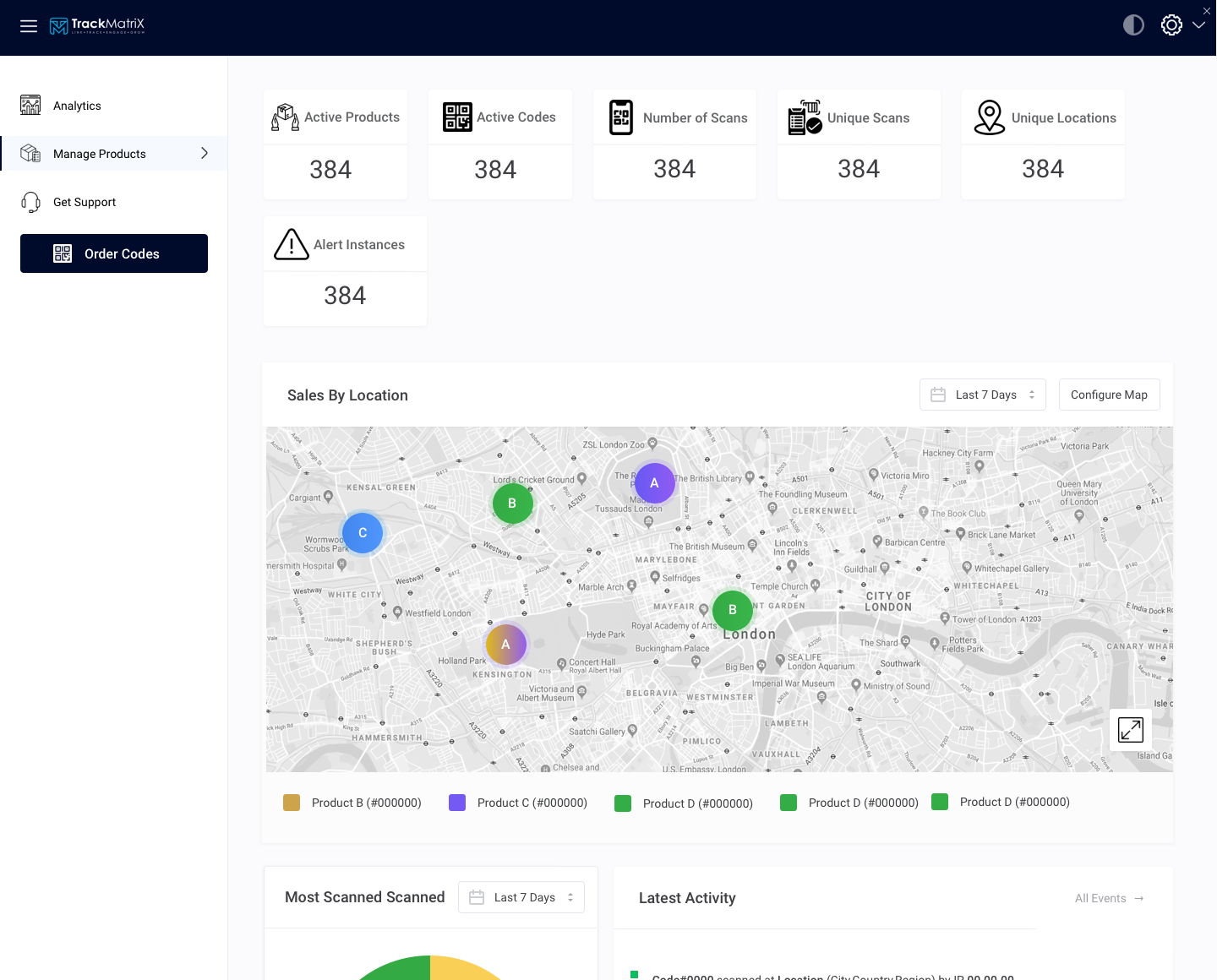The image size is (1217, 980).
Task: Click blue marker C on map
Action: tap(363, 533)
